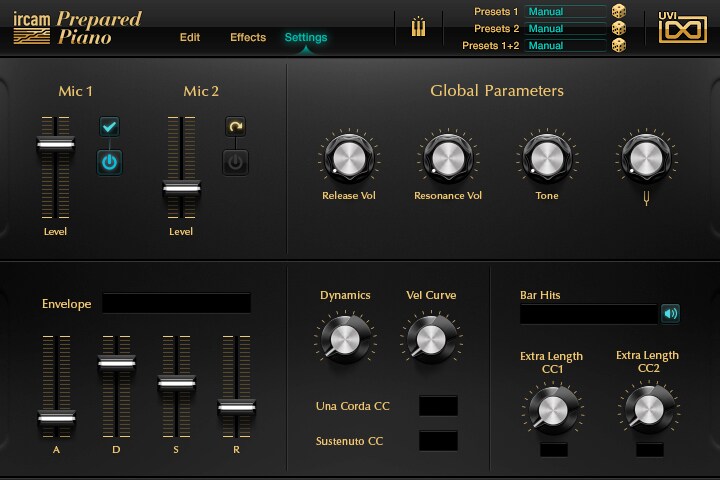This screenshot has width=720, height=480.
Task: Click the Dynamics knob
Action: [345, 340]
